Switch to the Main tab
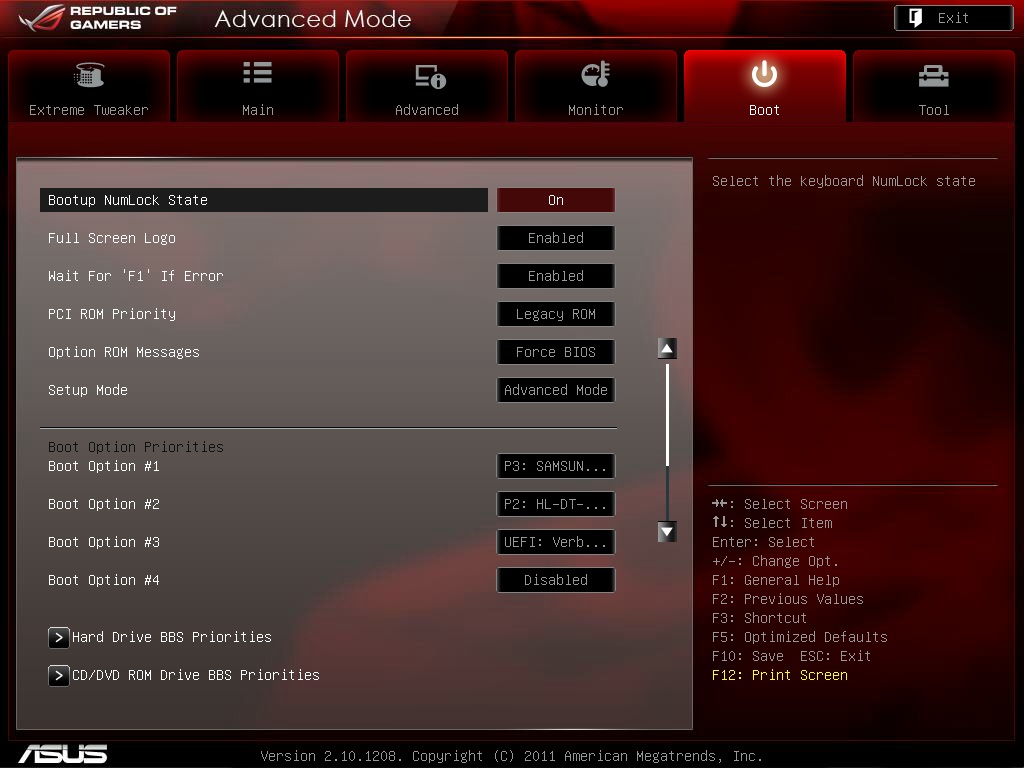This screenshot has width=1024, height=768. (x=258, y=86)
